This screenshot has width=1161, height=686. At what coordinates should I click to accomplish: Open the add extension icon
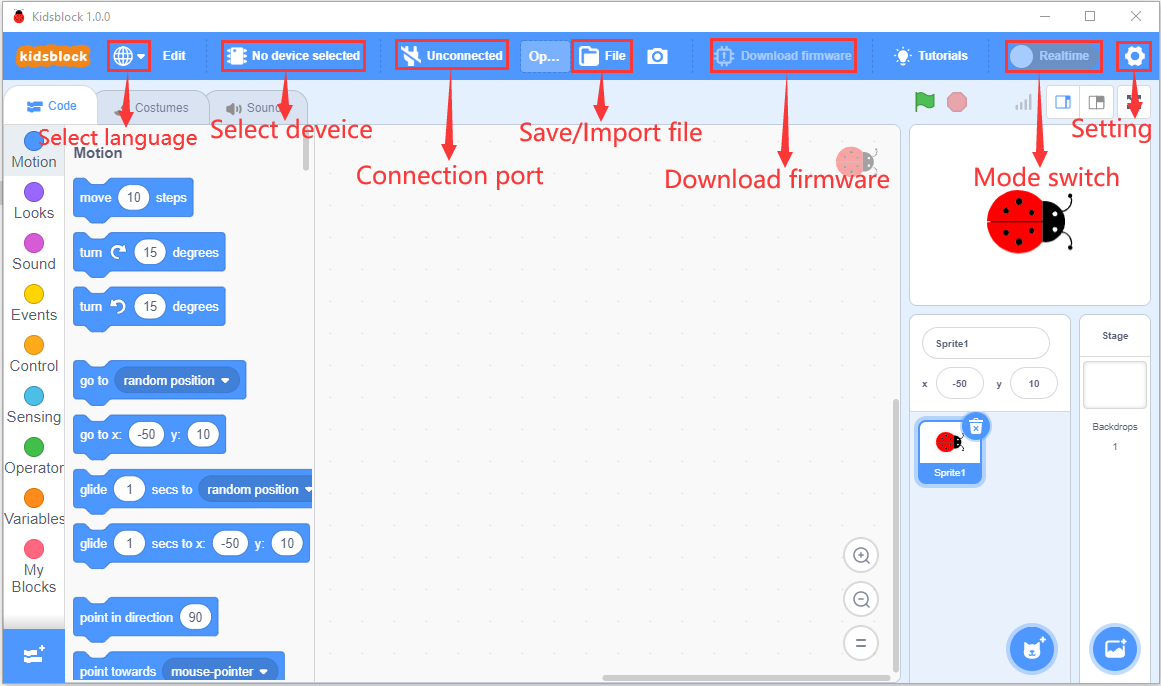(34, 655)
